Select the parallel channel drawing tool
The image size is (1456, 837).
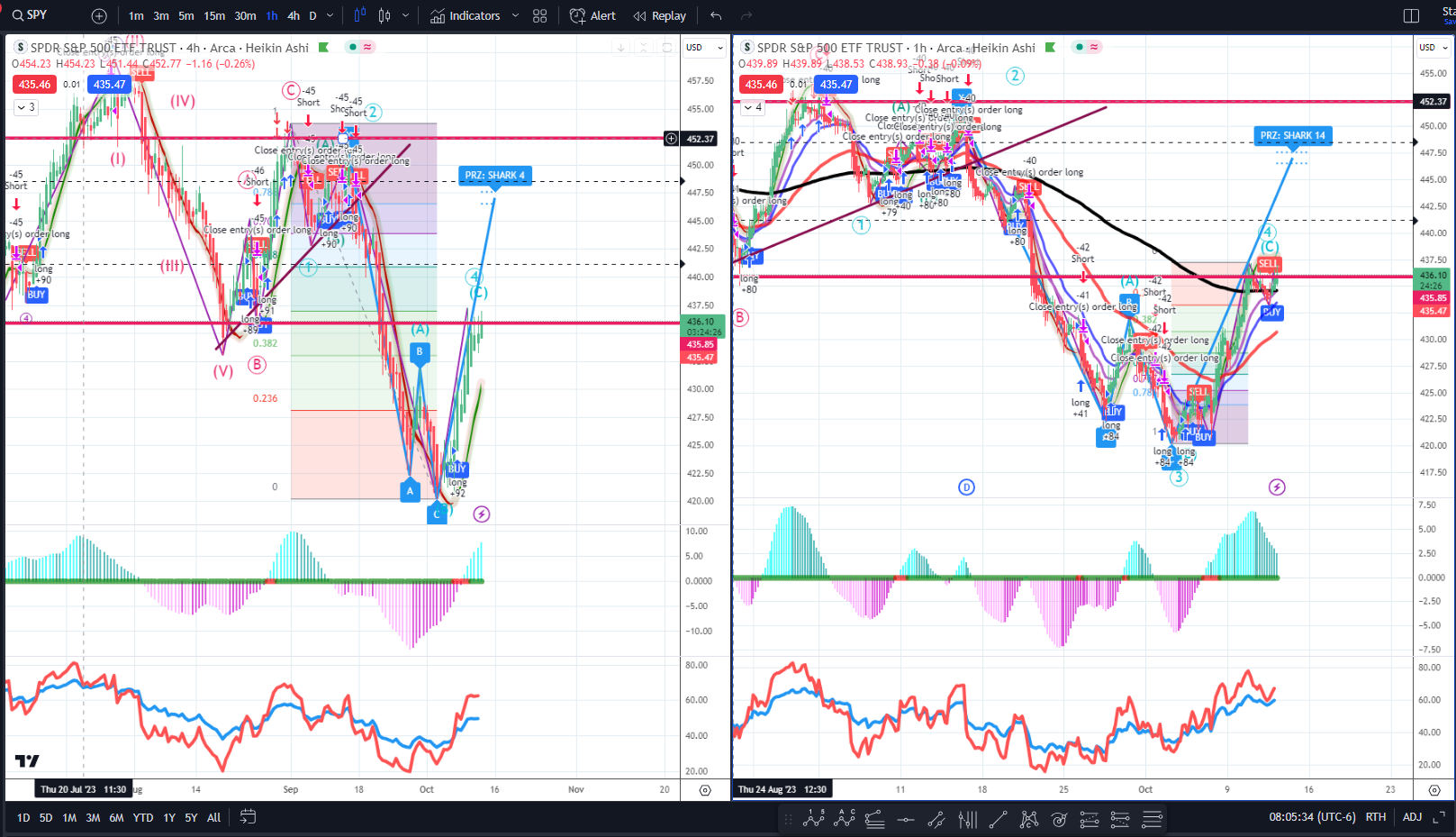point(936,819)
